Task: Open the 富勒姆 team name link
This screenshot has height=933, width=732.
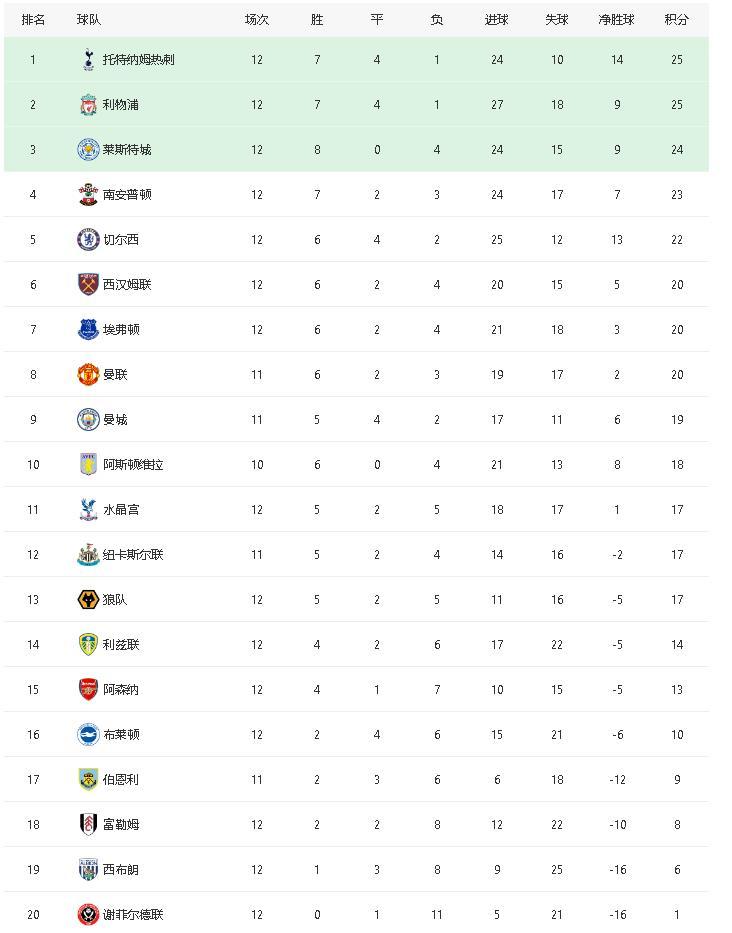Action: [121, 824]
